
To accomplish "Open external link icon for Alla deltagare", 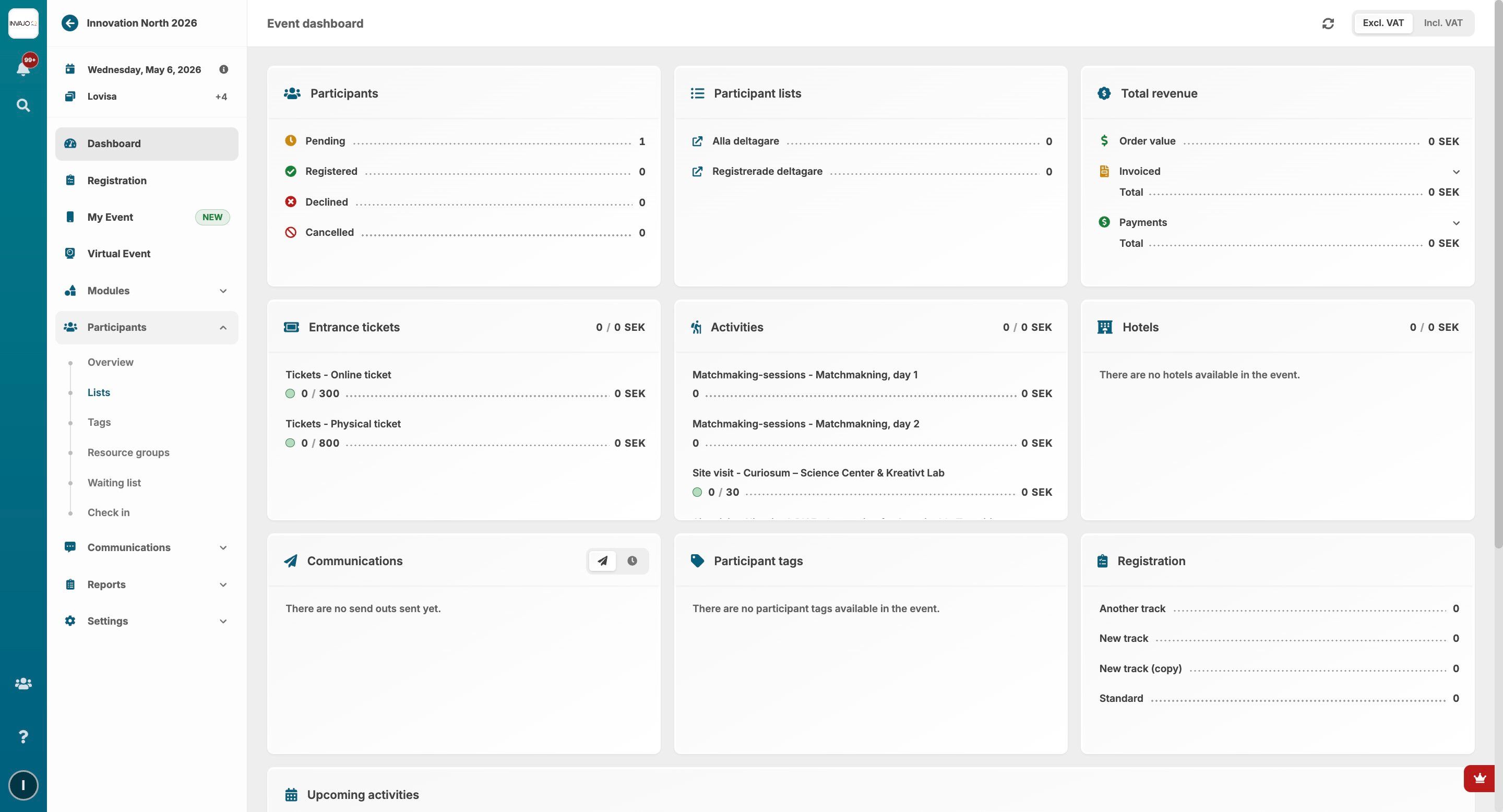I will [697, 141].
